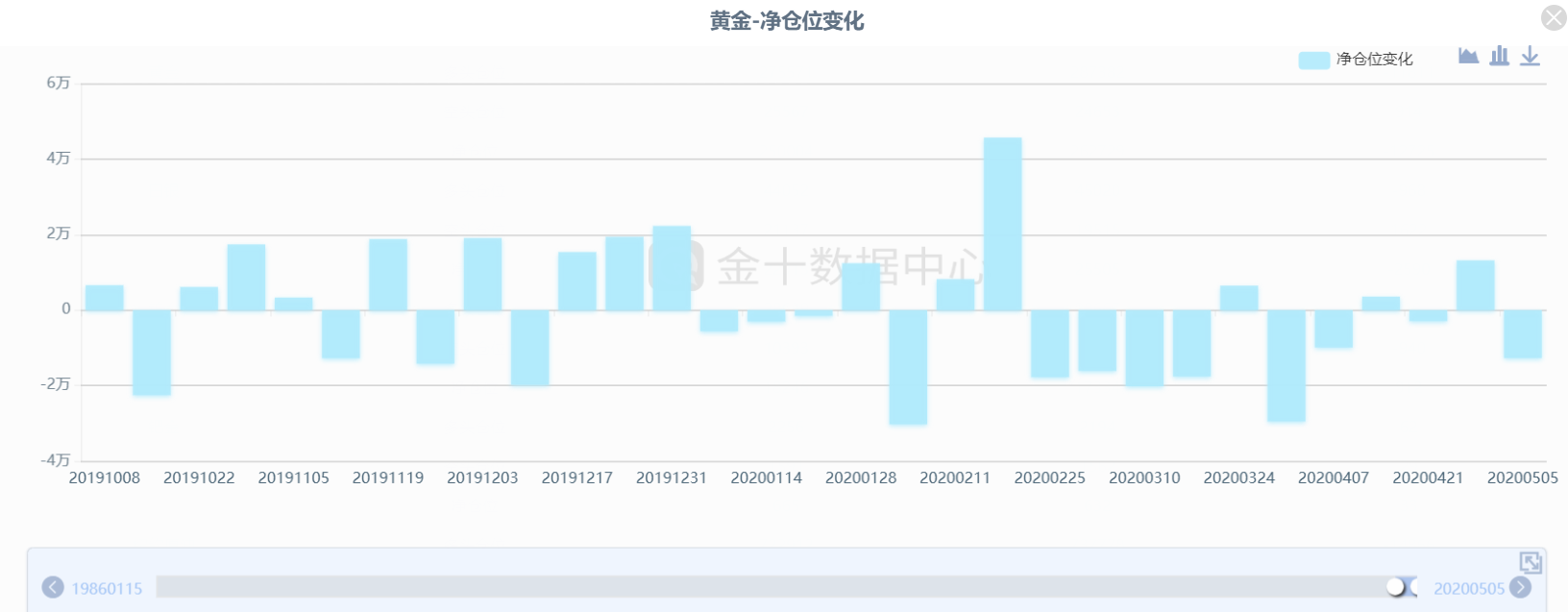
Task: Switch chart to area line view
Action: pyautogui.click(x=1467, y=56)
